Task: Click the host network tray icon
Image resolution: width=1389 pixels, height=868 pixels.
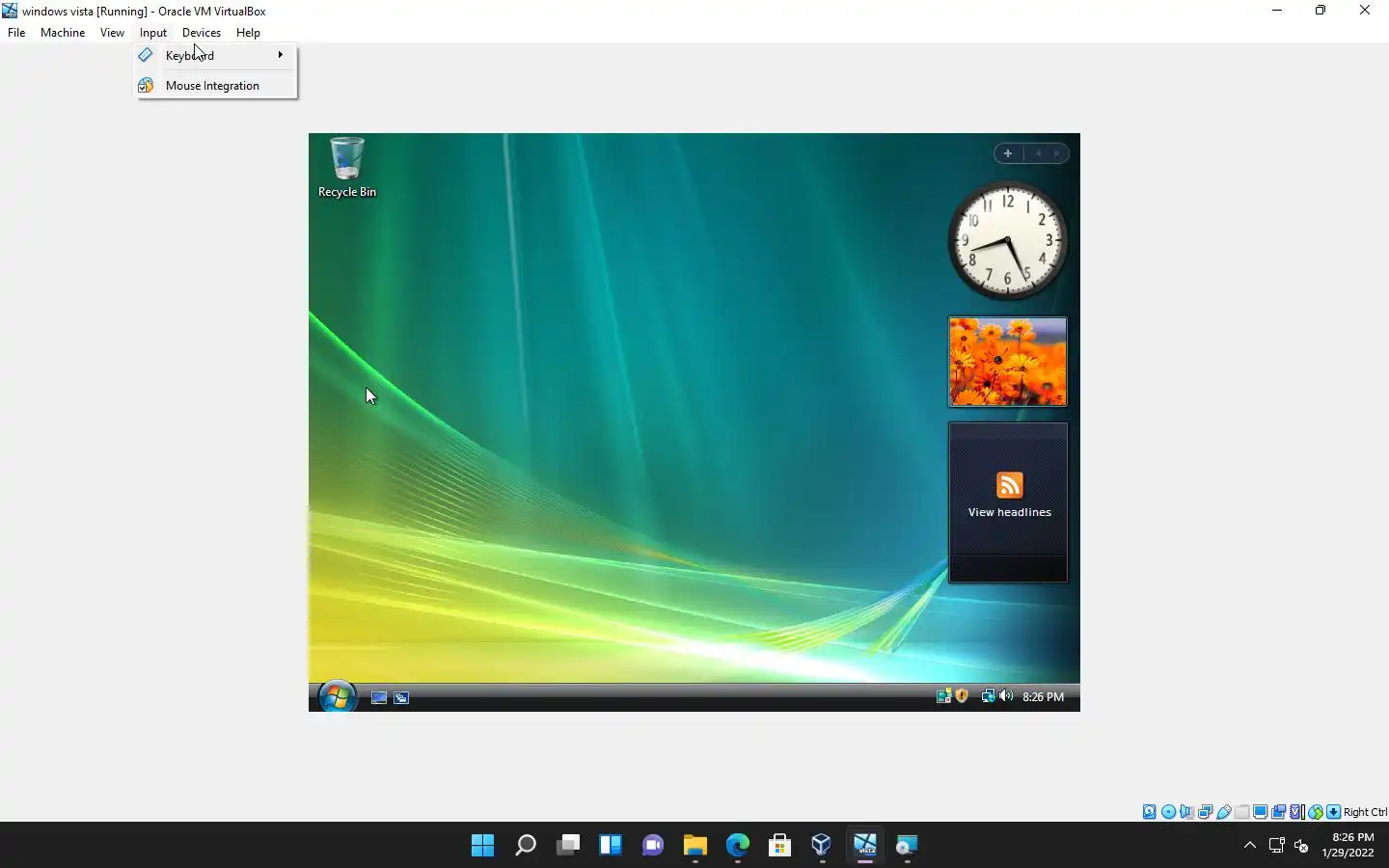Action: pos(1276,846)
